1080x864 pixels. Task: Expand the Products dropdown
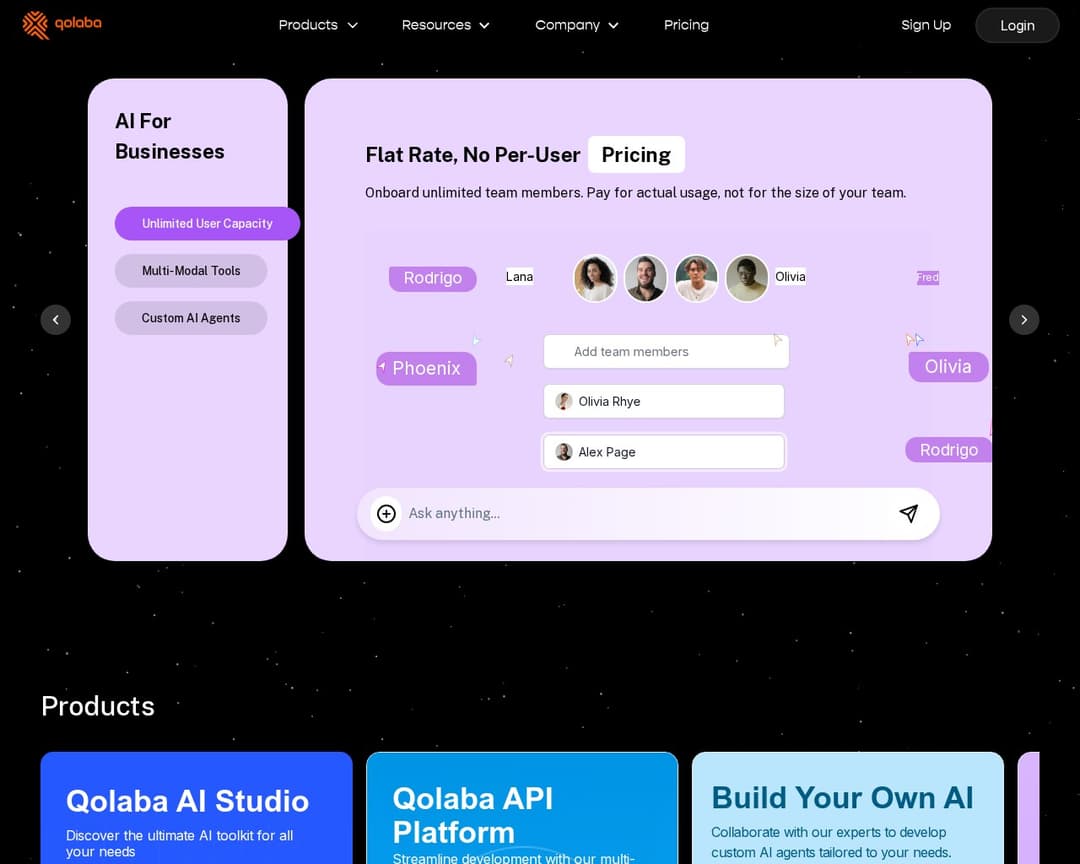pyautogui.click(x=318, y=25)
